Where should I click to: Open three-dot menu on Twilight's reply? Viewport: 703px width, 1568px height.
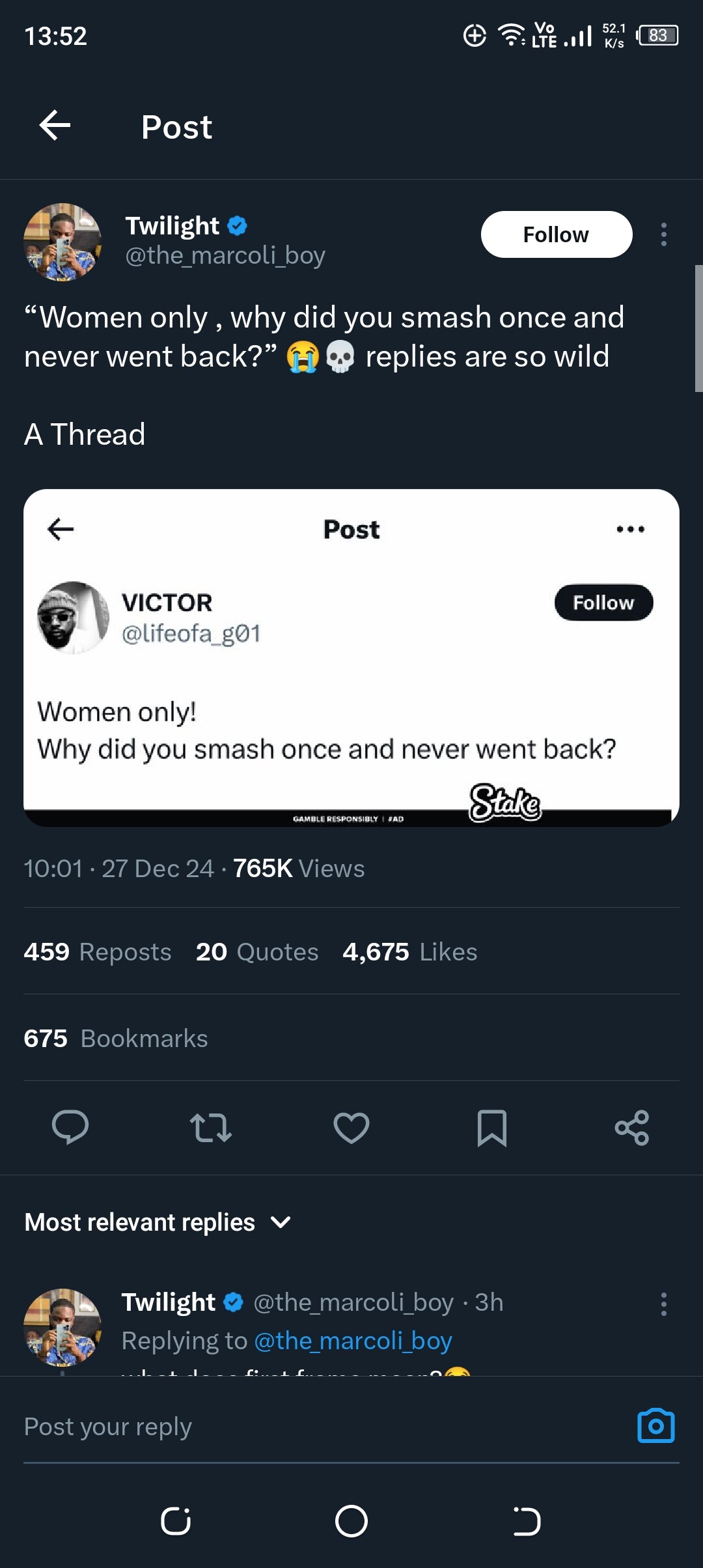tap(663, 1304)
